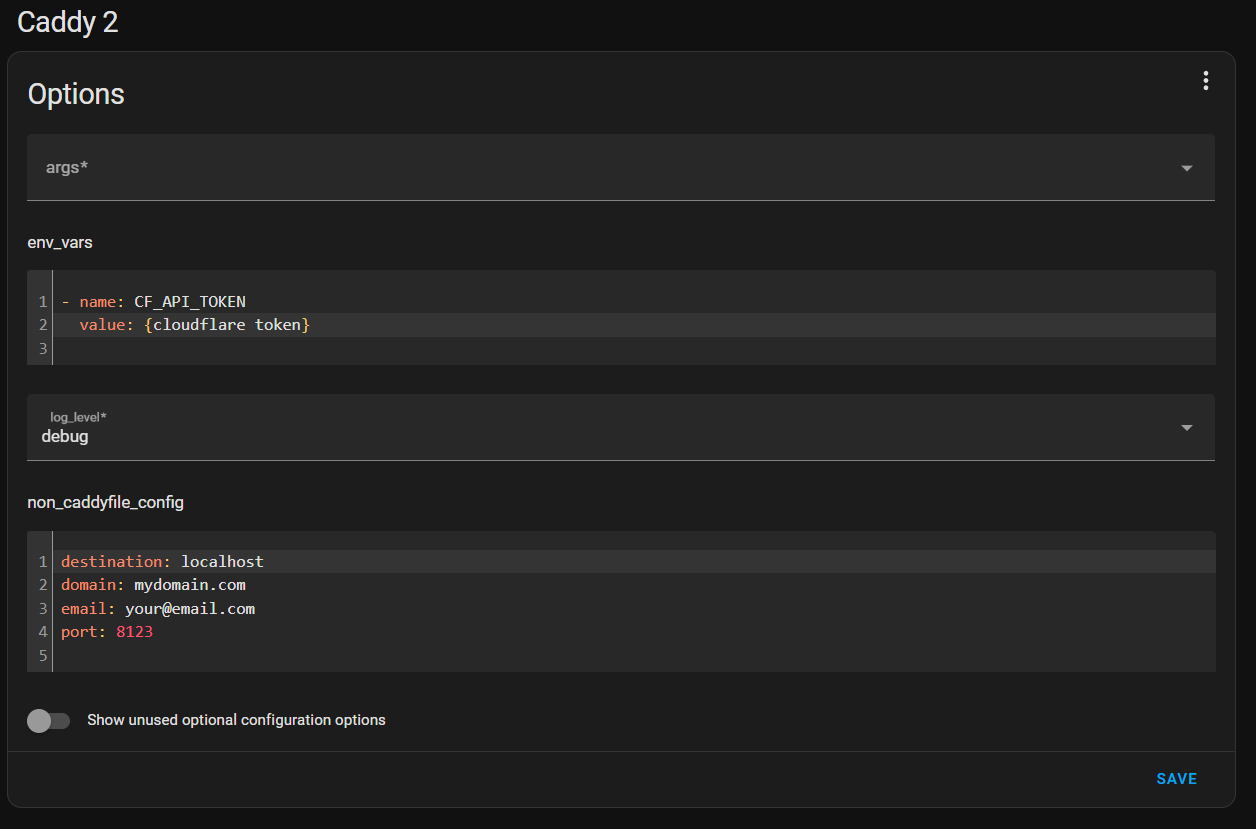1256x829 pixels.
Task: Click the non_caddyfile_config label
Action: [x=105, y=502]
